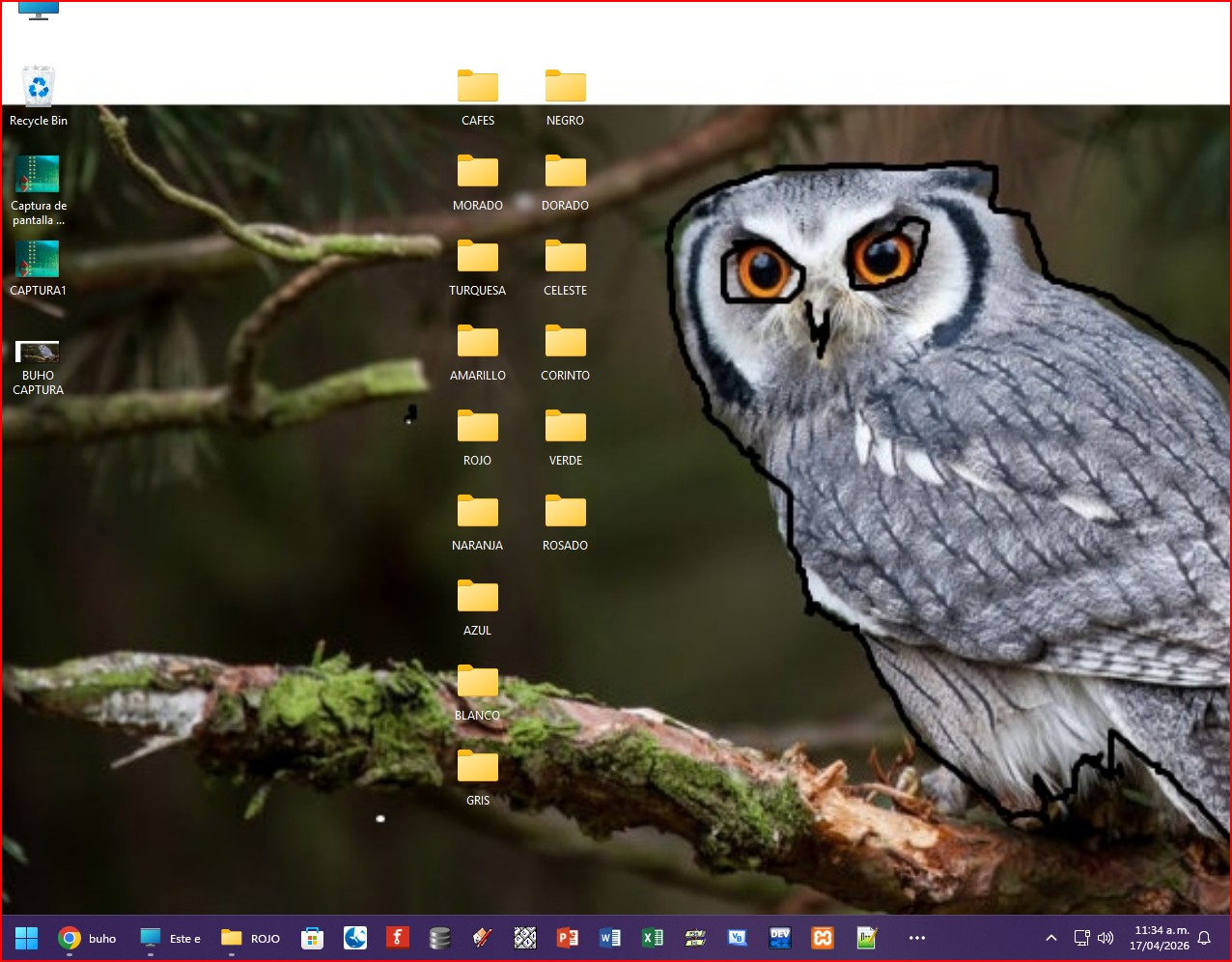
Task: Launch XAMPP from the taskbar
Action: click(x=823, y=938)
